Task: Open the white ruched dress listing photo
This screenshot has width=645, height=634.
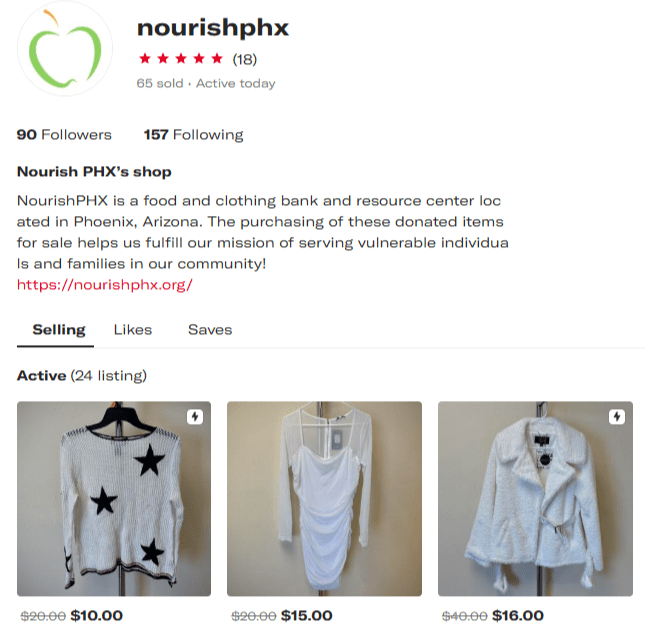Action: pos(325,499)
